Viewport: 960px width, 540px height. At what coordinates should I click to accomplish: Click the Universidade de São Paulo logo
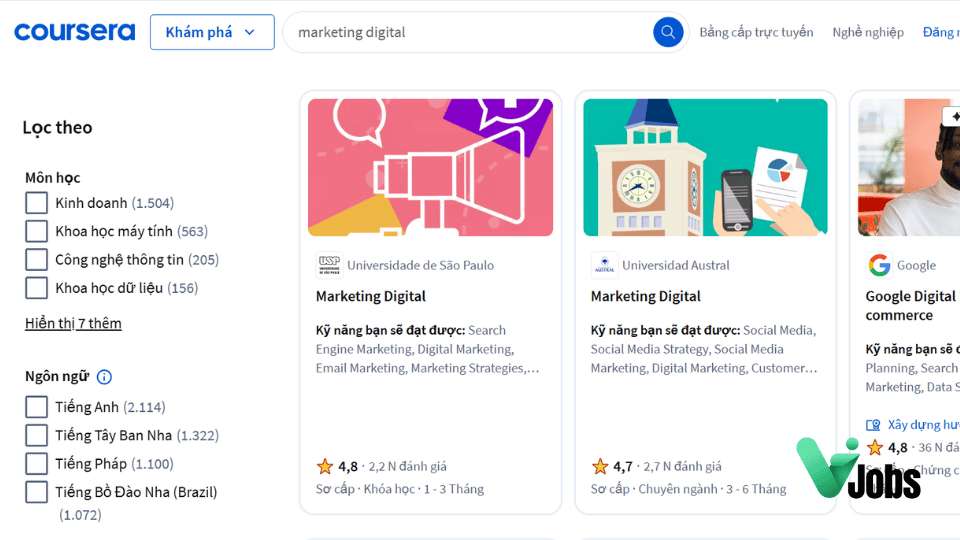[329, 265]
